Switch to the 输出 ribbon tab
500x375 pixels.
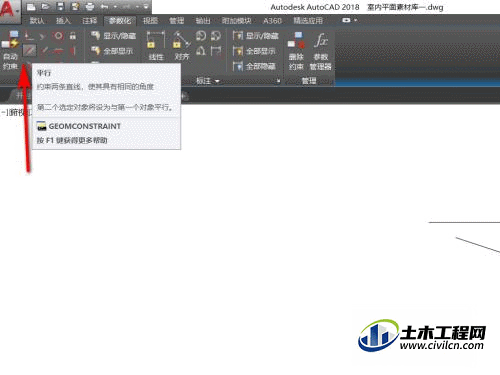click(x=203, y=21)
